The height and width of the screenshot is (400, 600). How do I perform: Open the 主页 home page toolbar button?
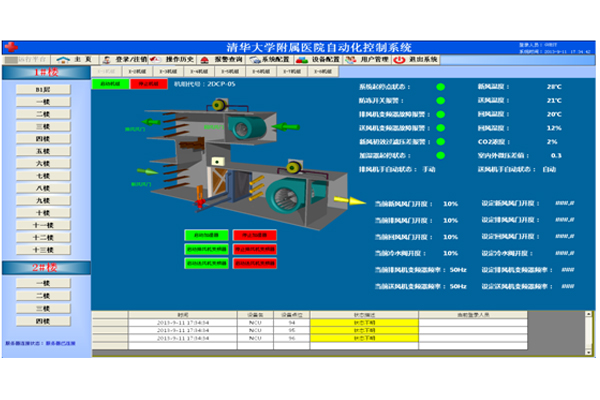point(74,59)
